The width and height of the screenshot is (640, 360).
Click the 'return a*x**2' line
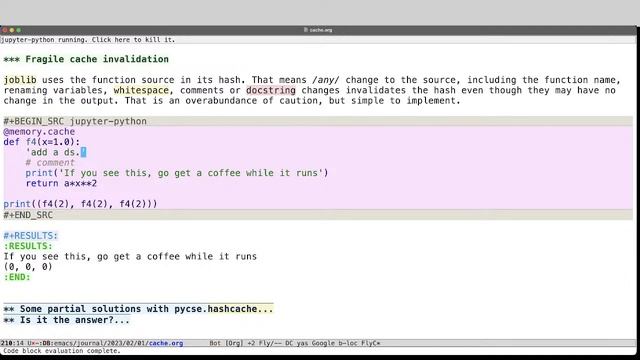(61, 183)
